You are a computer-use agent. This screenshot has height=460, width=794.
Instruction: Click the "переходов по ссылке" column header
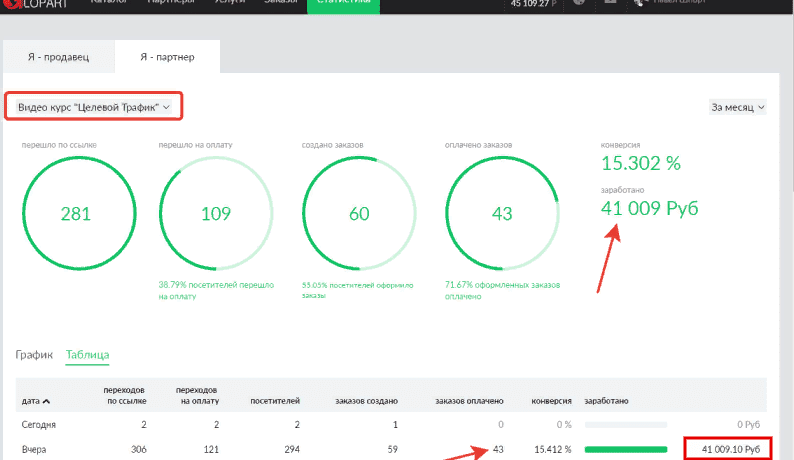(x=125, y=395)
